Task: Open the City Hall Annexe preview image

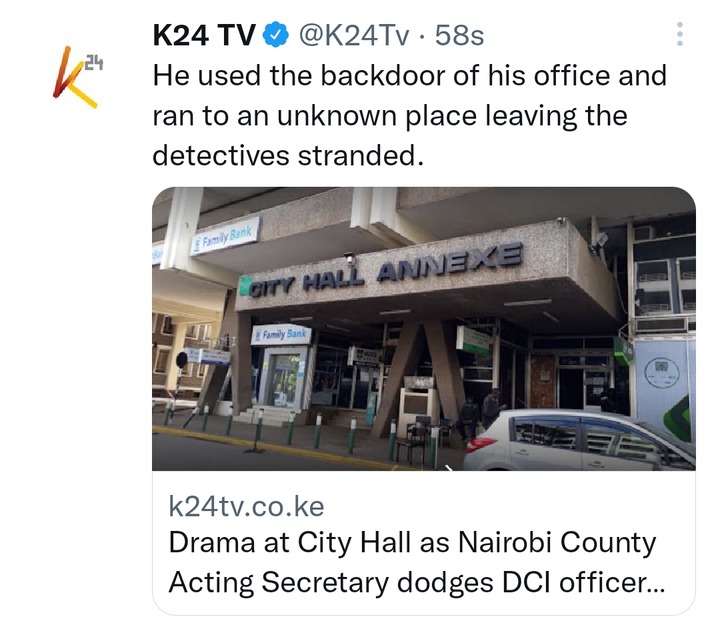Action: [x=423, y=329]
